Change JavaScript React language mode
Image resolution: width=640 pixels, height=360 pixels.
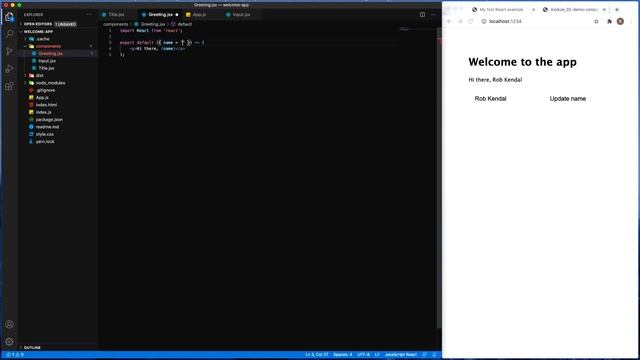coord(400,355)
